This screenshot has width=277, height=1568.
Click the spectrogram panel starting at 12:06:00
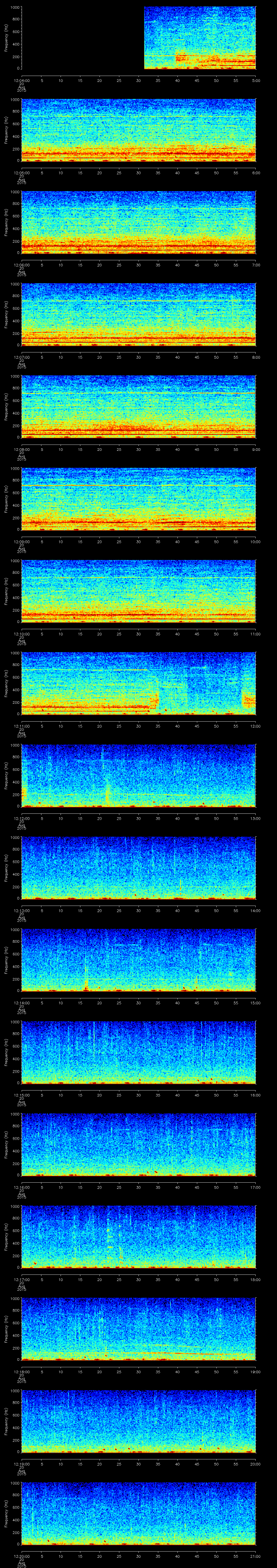(x=139, y=222)
